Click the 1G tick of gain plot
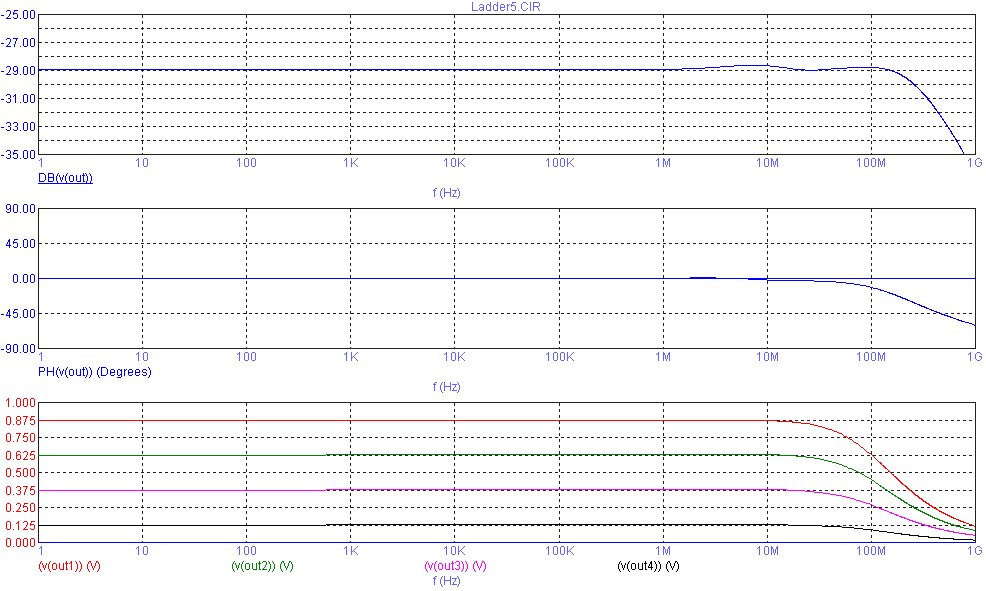This screenshot has height=591, width=986. (x=974, y=163)
